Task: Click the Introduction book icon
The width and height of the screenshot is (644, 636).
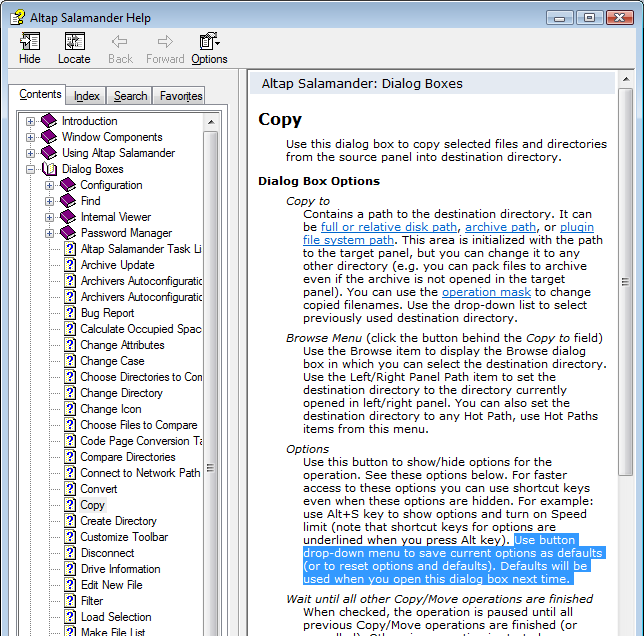Action: click(x=49, y=121)
